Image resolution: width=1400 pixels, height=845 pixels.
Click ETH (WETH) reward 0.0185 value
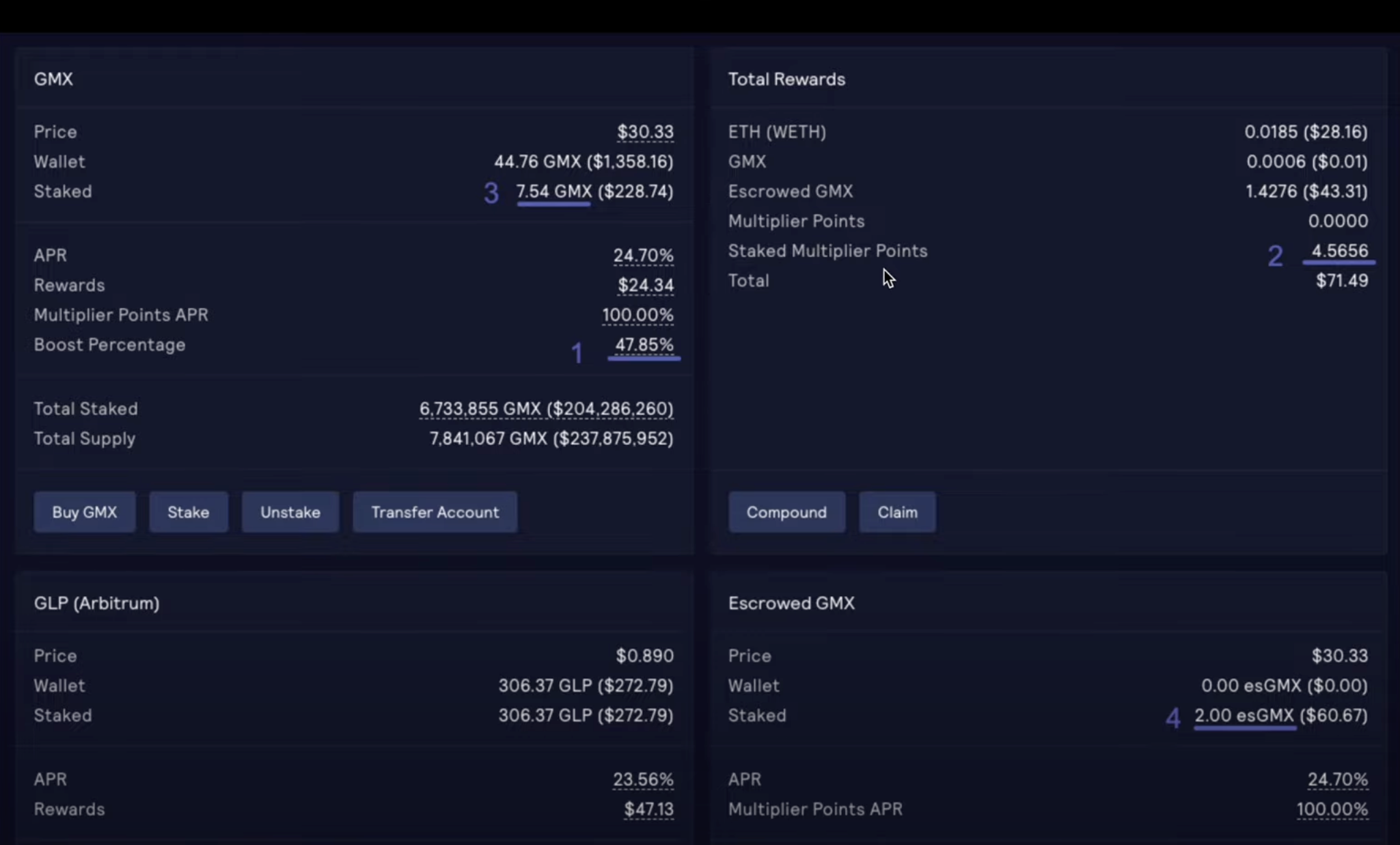[1306, 131]
